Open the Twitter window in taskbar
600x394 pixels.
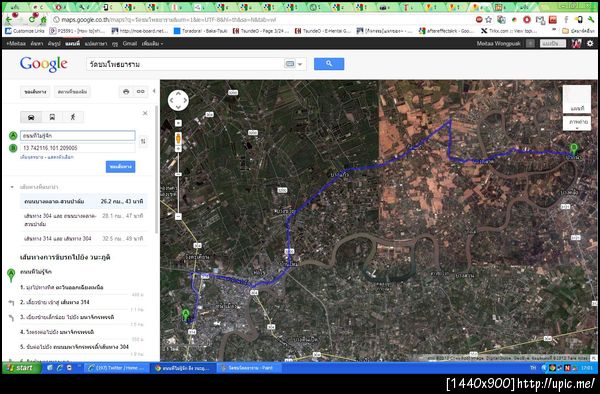[x=116, y=368]
